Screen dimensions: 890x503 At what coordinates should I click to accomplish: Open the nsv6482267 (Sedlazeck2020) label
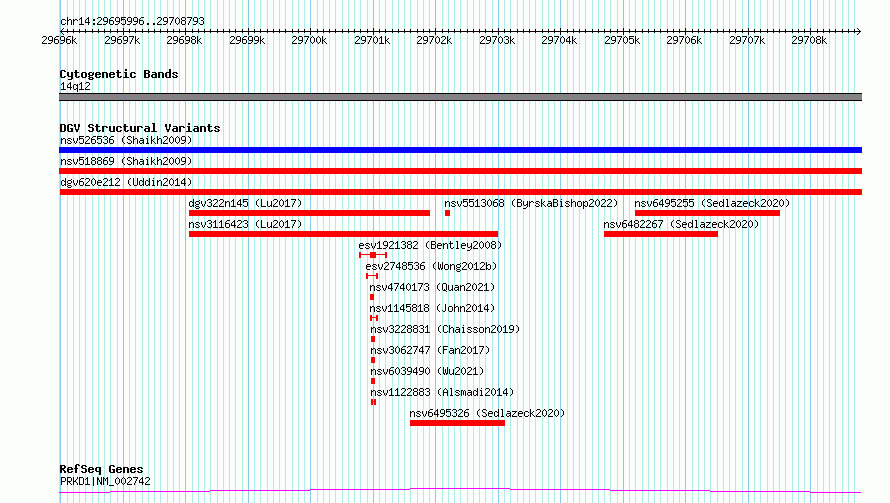[x=681, y=224]
